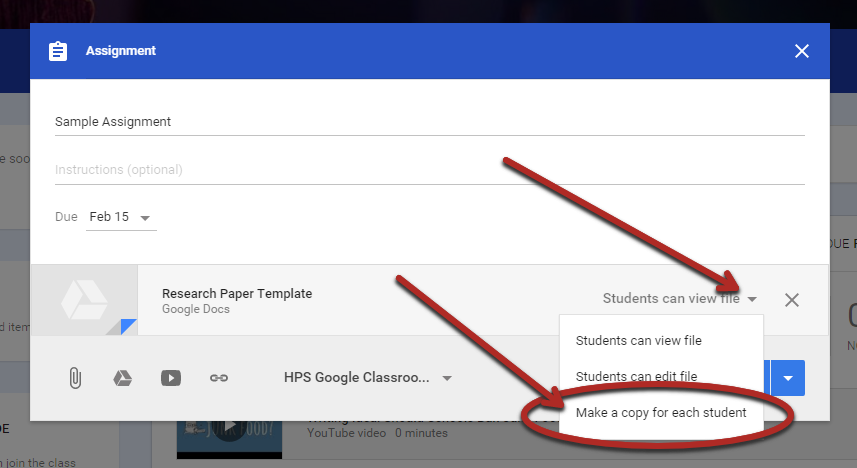The image size is (857, 468).
Task: Expand the blue assign button arrow options
Action: pos(788,378)
